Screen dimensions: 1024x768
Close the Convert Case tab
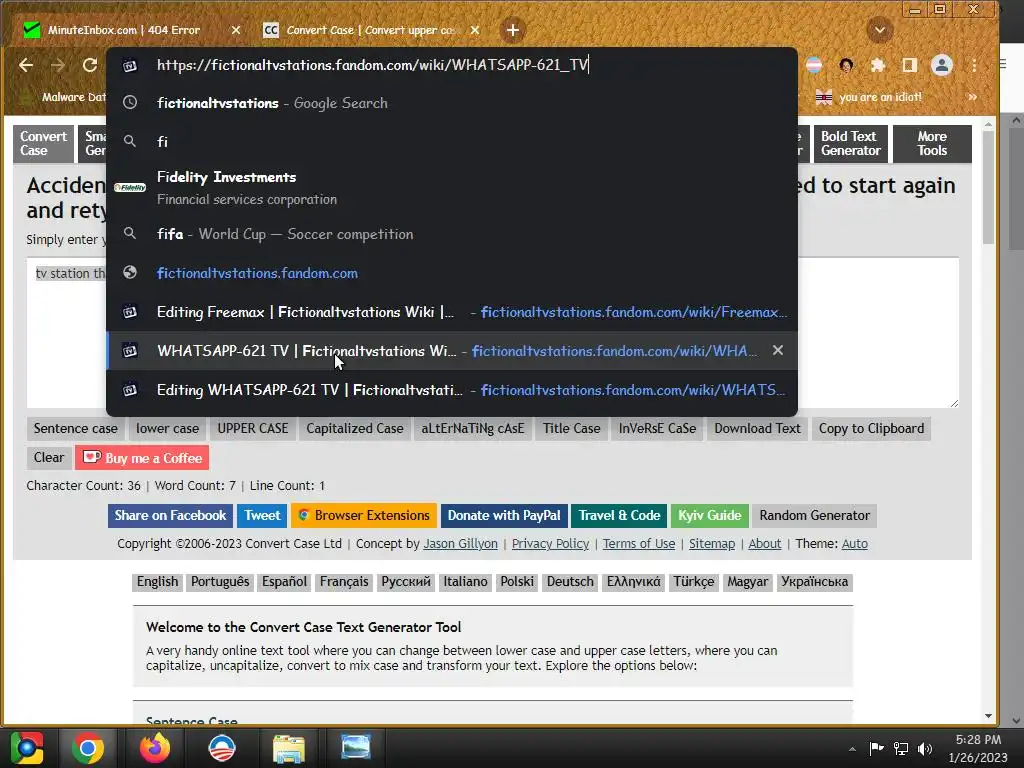point(475,30)
